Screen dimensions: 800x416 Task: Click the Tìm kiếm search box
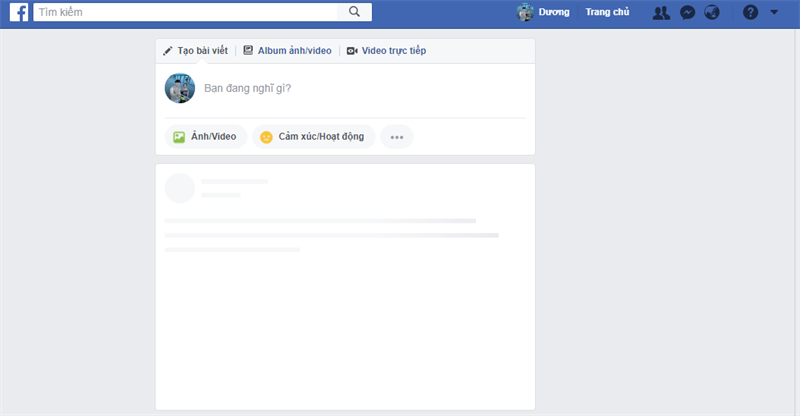(185, 12)
